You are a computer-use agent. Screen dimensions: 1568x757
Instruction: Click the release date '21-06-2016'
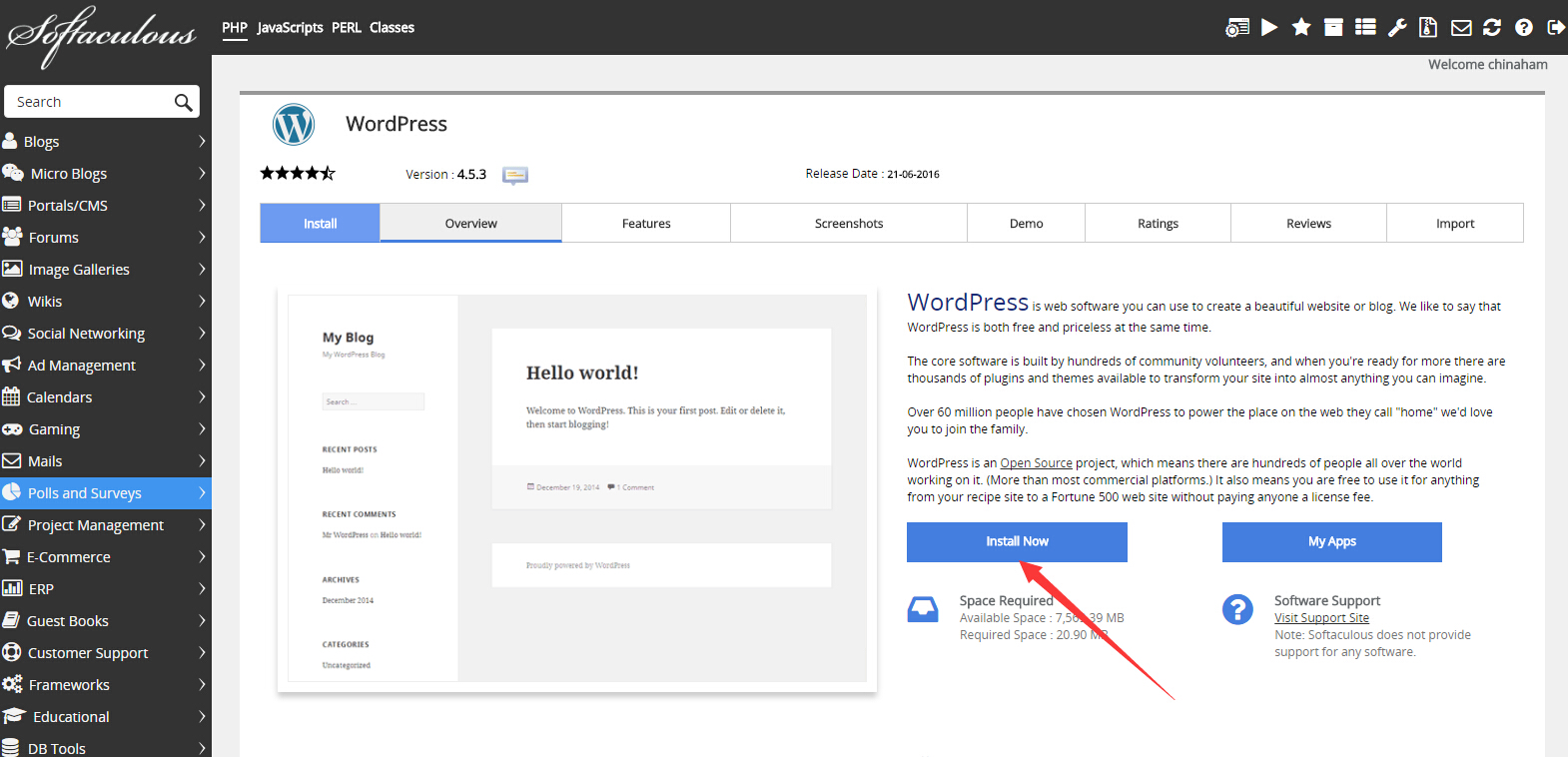[x=913, y=174]
